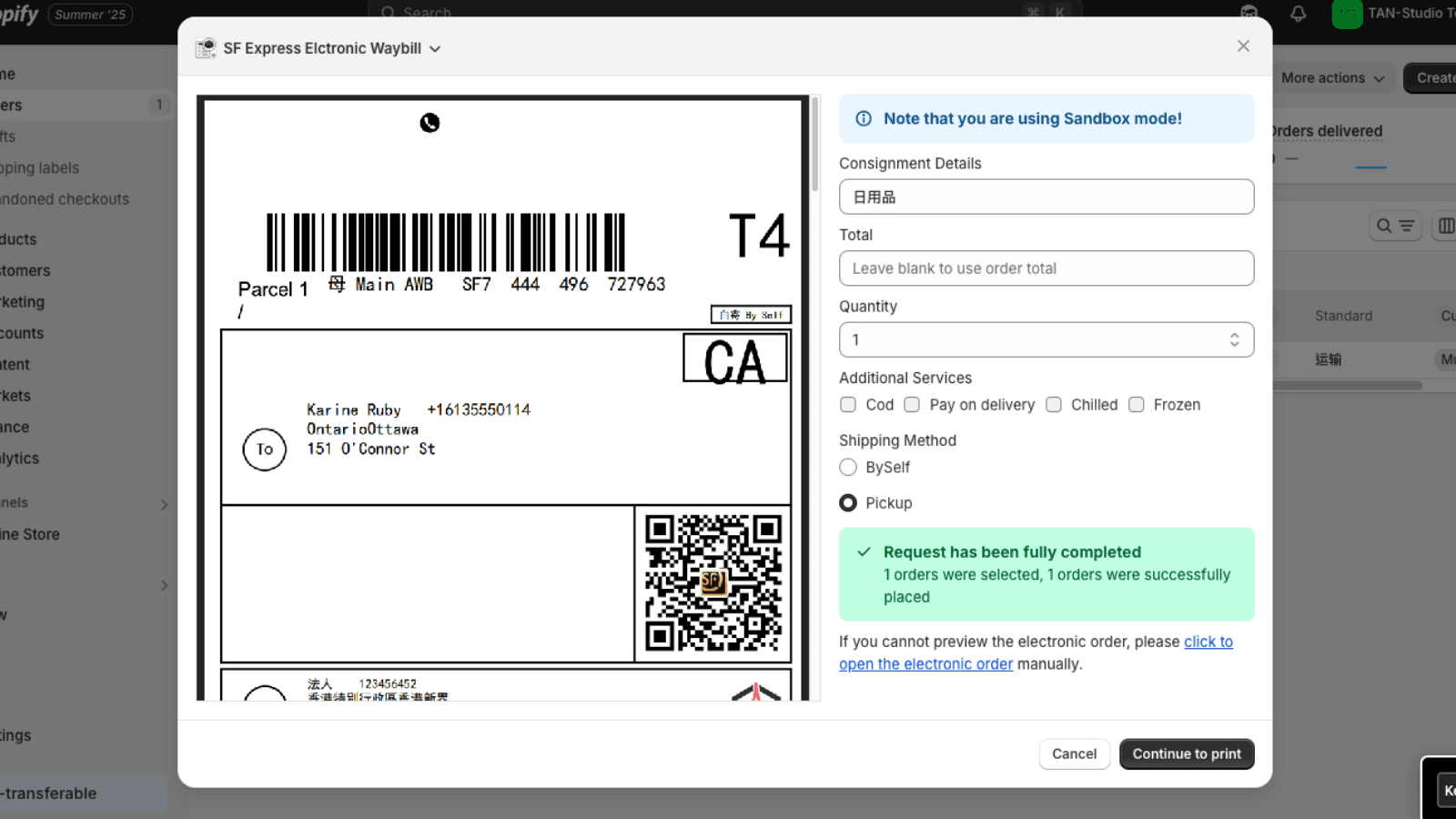Enable the Frozen service checkbox
Image resolution: width=1456 pixels, height=819 pixels.
(x=1137, y=405)
